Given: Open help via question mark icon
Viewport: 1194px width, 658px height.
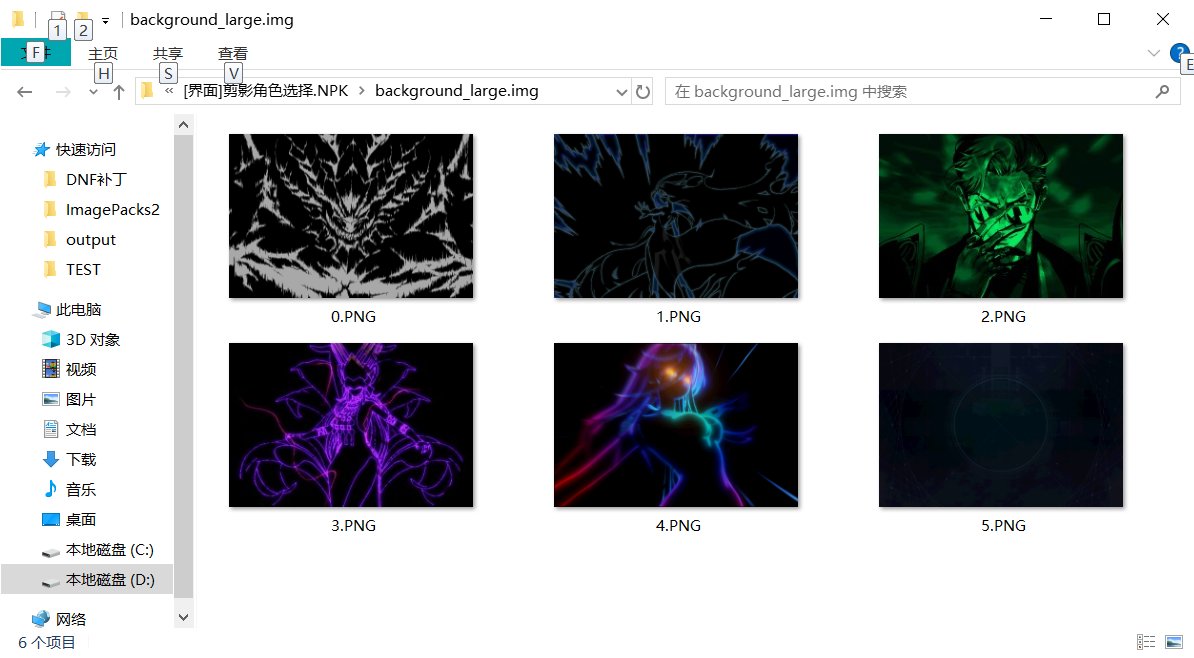Looking at the screenshot, I should (1180, 53).
